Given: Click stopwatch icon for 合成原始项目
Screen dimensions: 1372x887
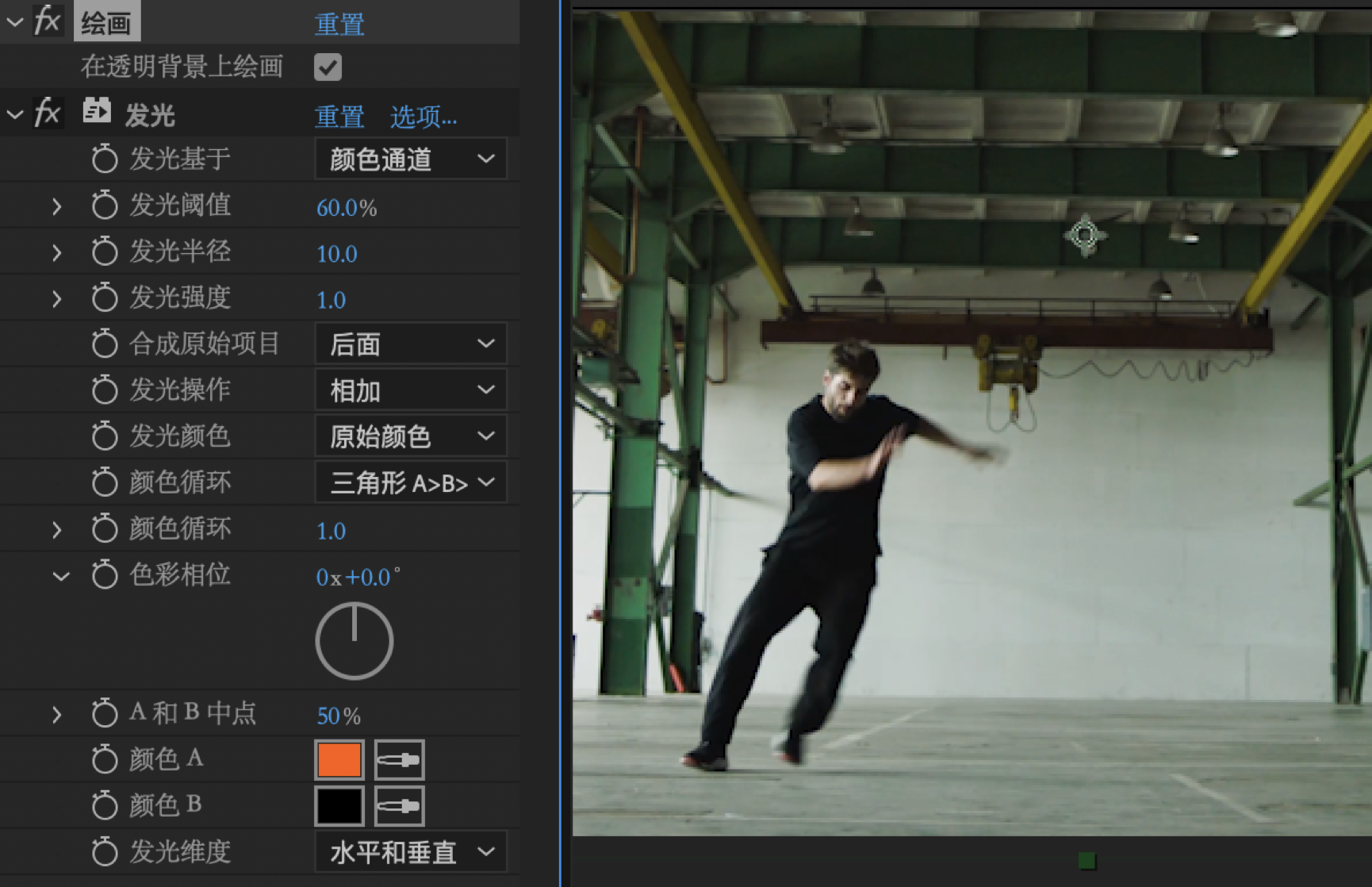Looking at the screenshot, I should click(105, 344).
